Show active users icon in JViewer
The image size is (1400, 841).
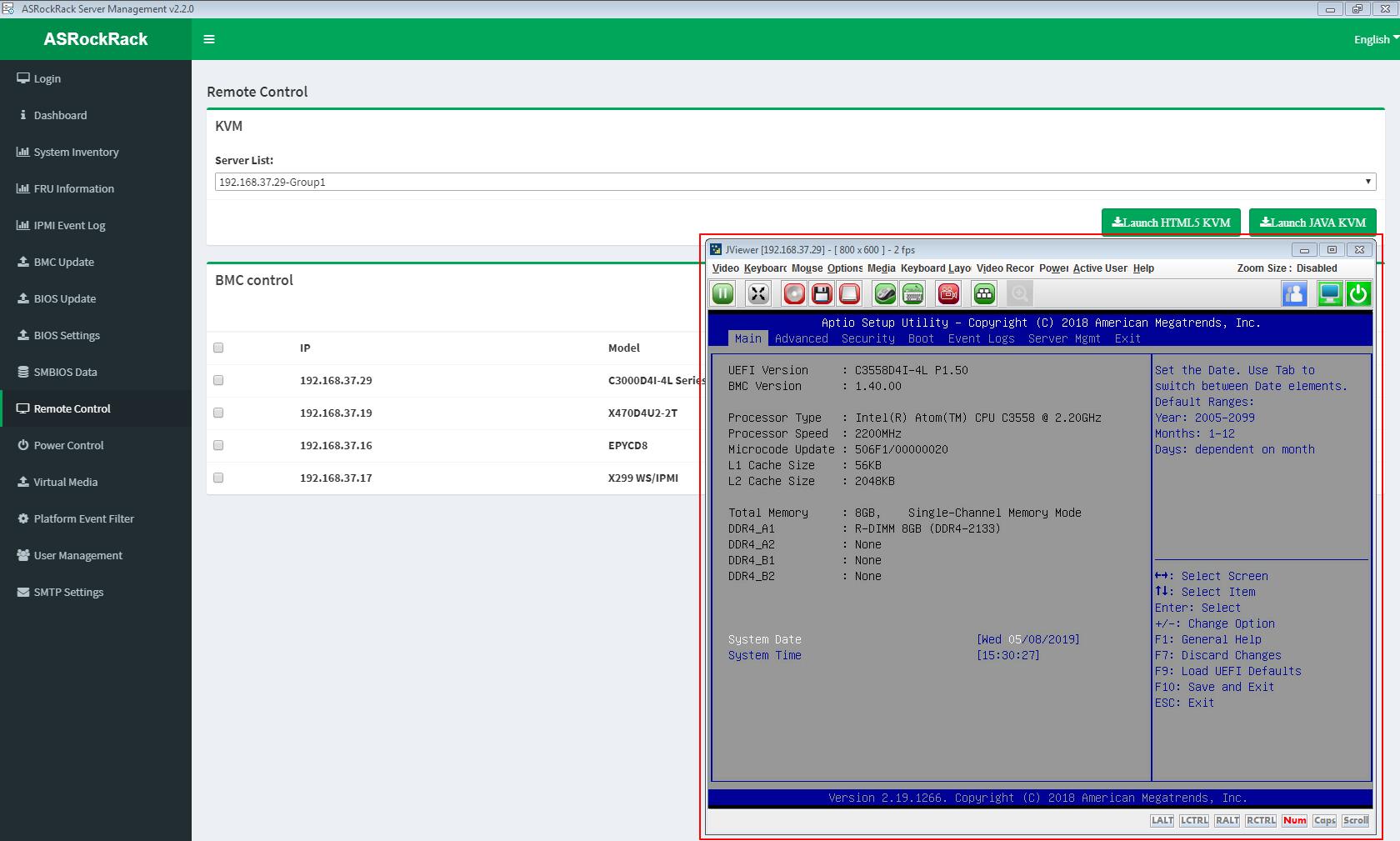tap(1294, 293)
